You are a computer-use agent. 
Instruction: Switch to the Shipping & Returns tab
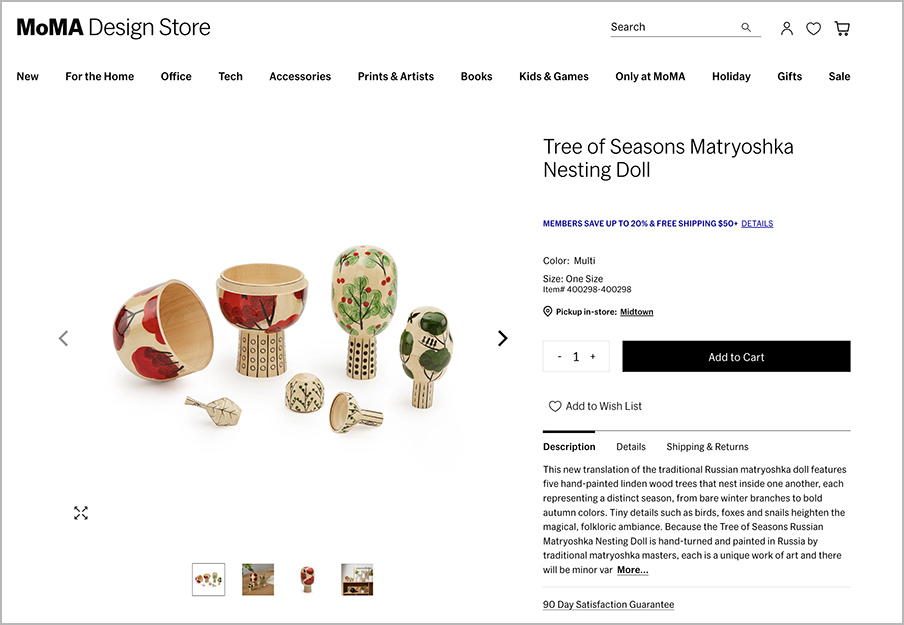click(707, 447)
